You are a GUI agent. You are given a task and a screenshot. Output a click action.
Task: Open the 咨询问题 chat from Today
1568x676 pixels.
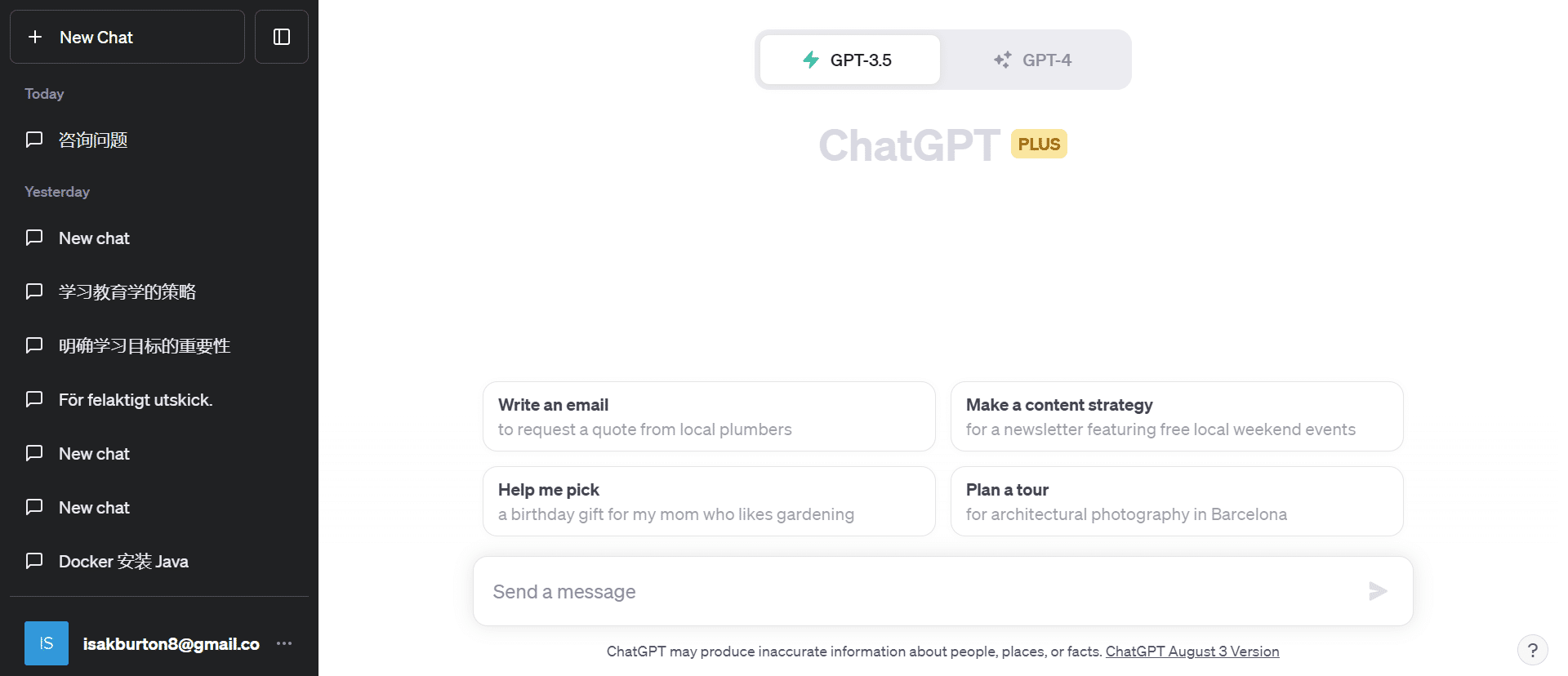click(x=93, y=140)
